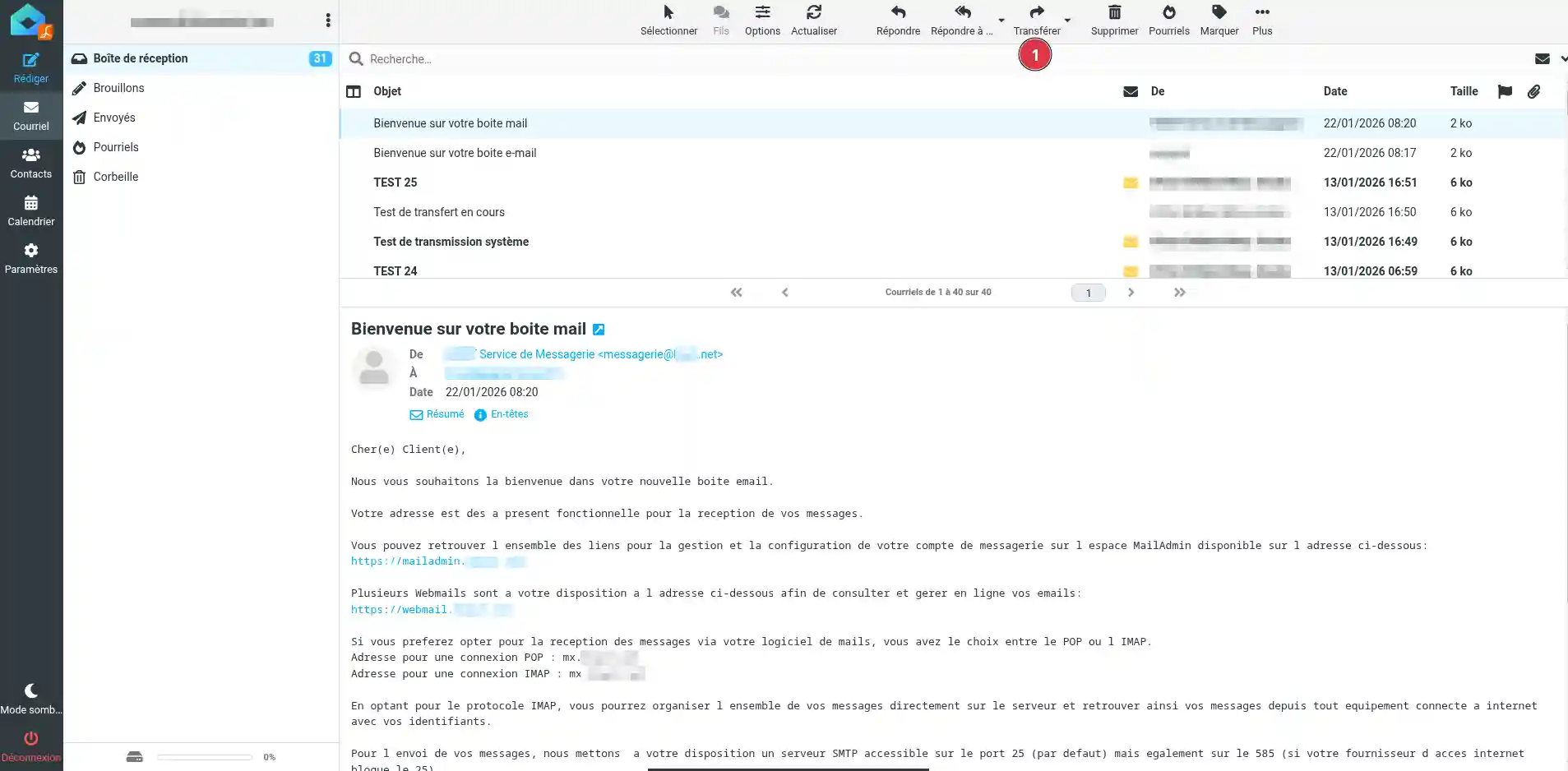Image resolution: width=1568 pixels, height=771 pixels.
Task: Click Transférer forward icon
Action: 1037,12
